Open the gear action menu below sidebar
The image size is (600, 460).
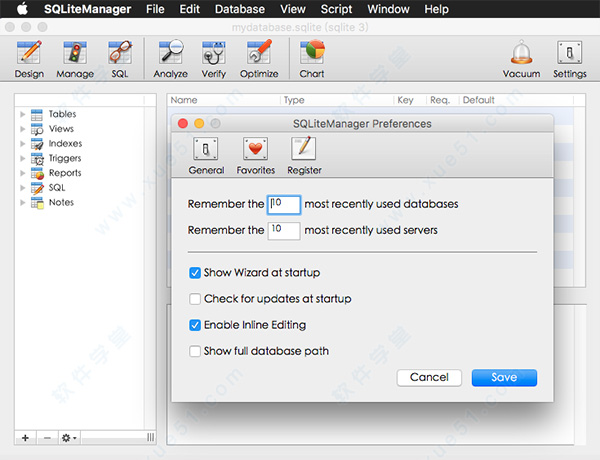(69, 438)
